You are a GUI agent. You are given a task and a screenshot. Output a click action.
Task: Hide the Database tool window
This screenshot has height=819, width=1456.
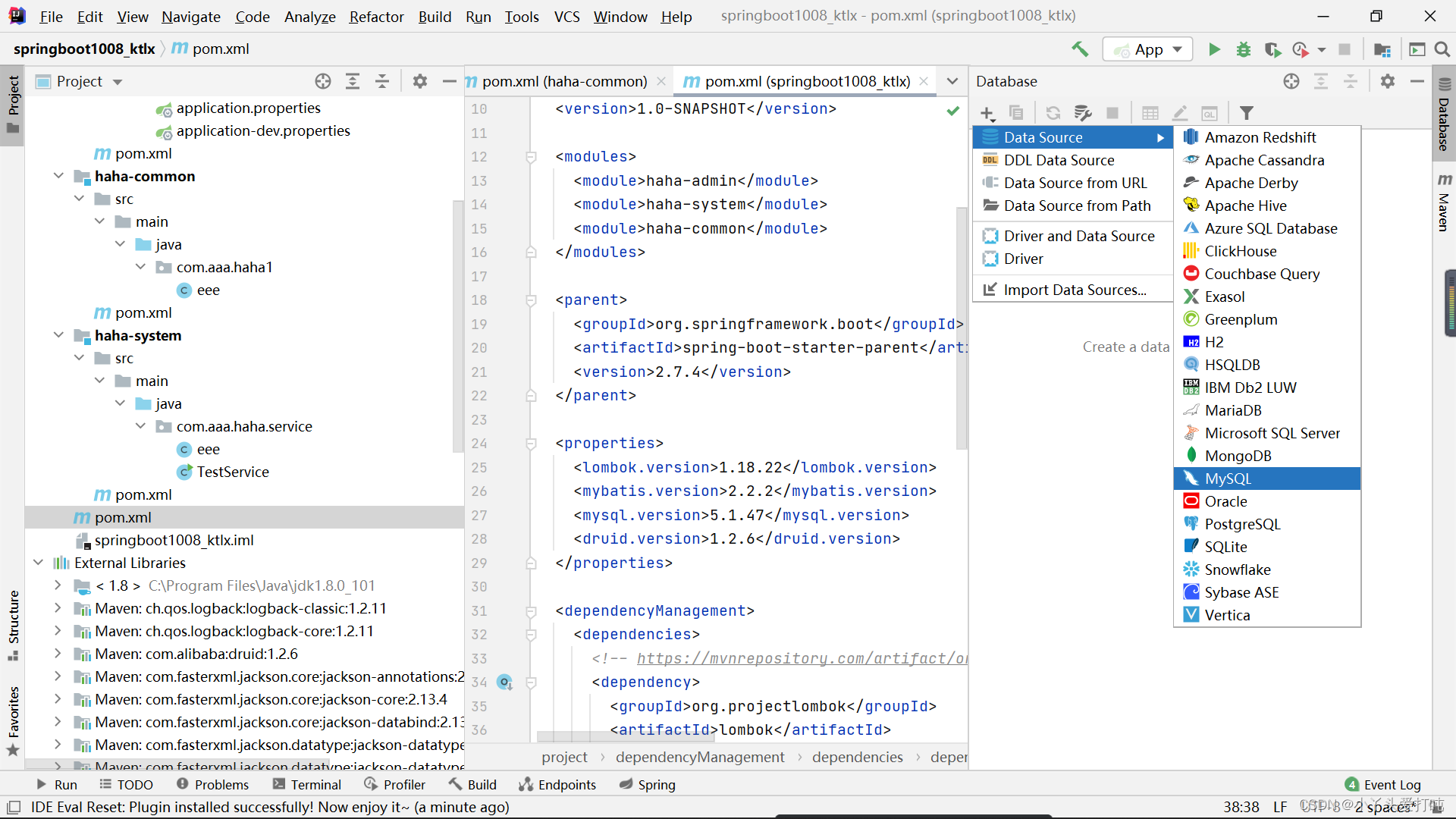[x=1417, y=81]
